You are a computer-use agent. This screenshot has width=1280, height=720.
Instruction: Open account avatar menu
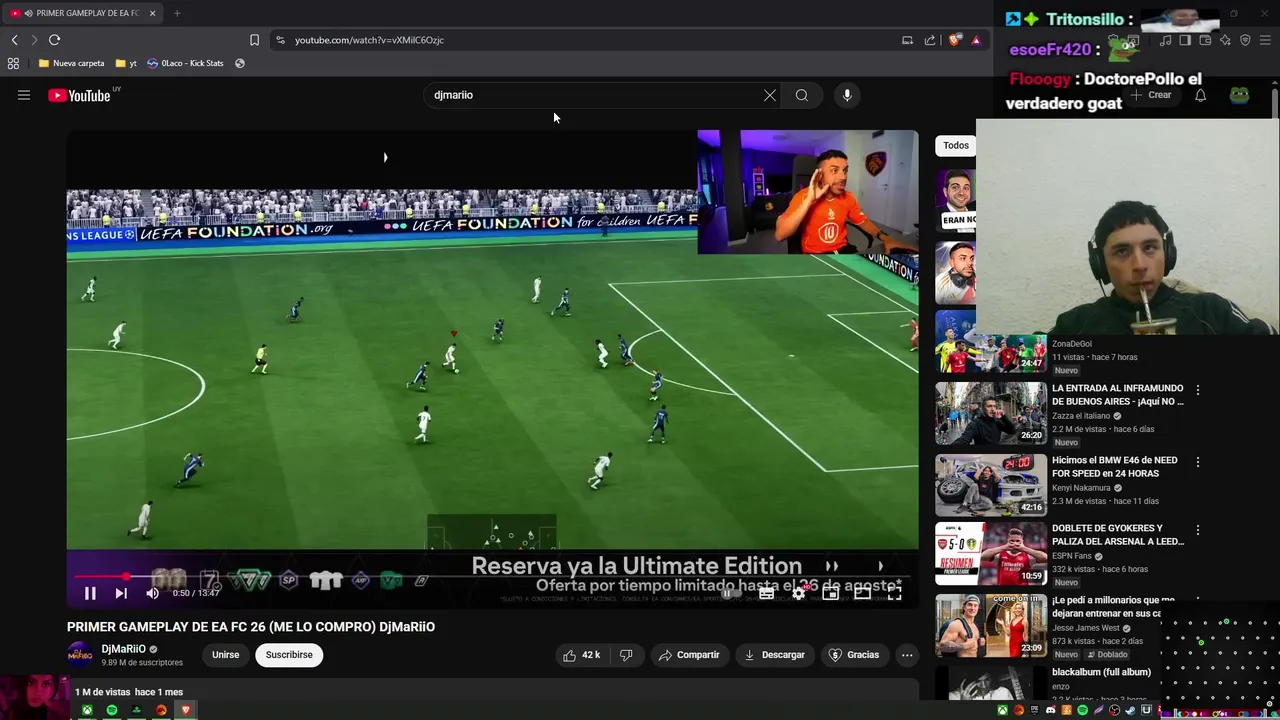point(1240,95)
